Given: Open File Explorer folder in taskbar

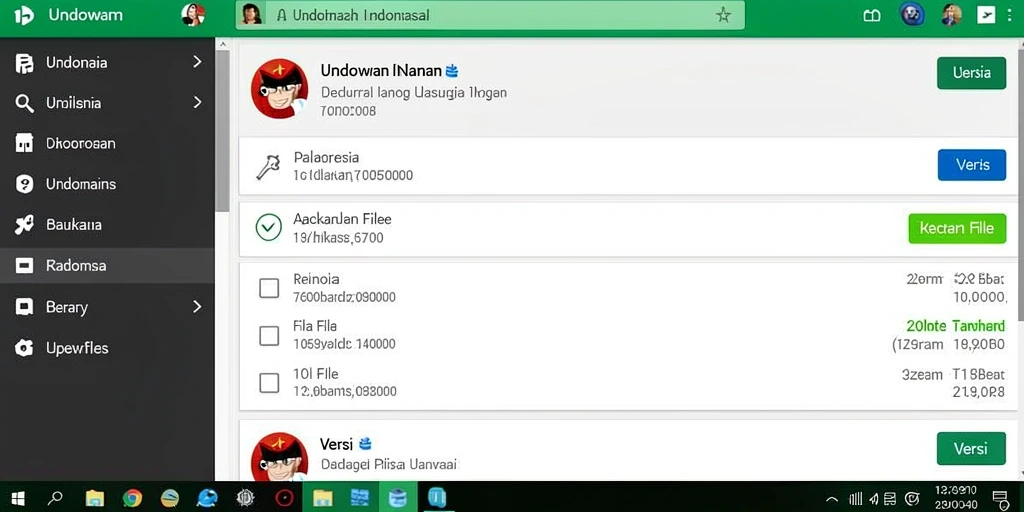Looking at the screenshot, I should pos(95,499).
